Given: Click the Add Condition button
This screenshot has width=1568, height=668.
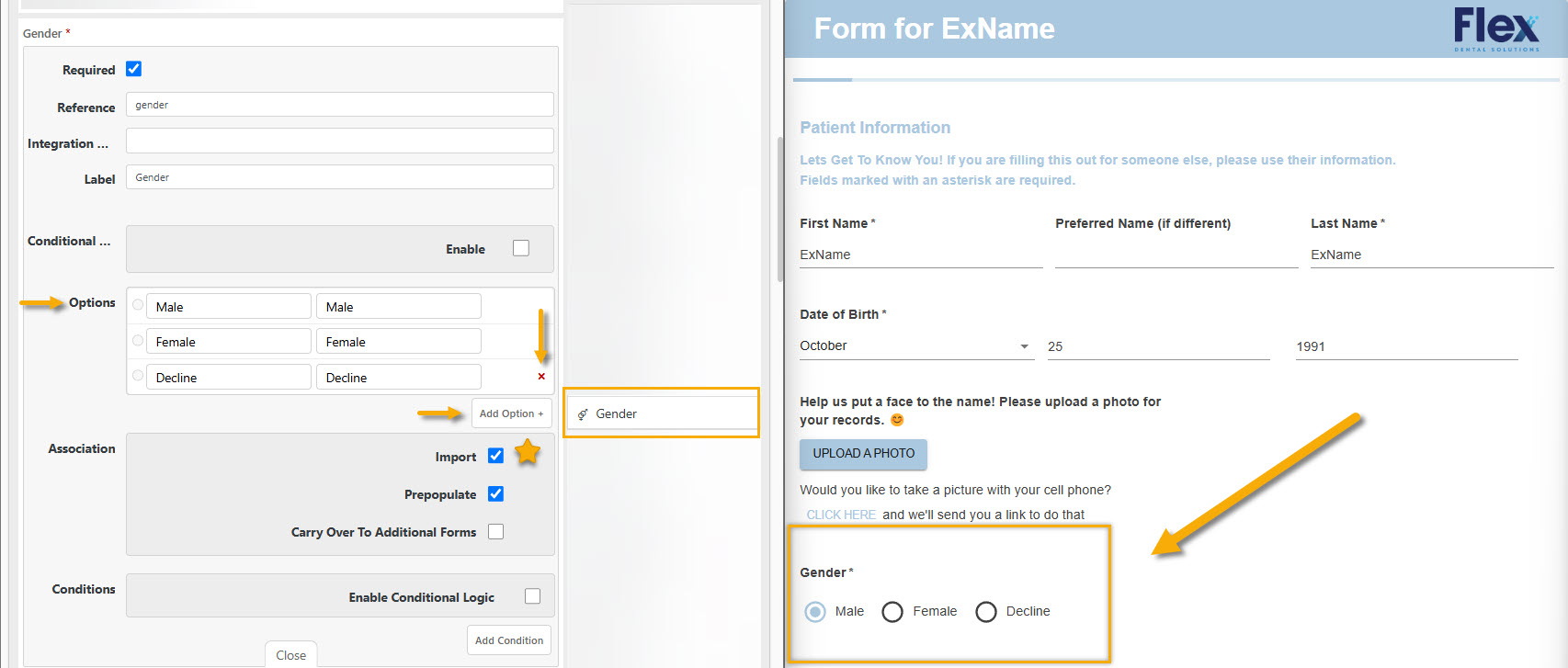Looking at the screenshot, I should coord(509,640).
